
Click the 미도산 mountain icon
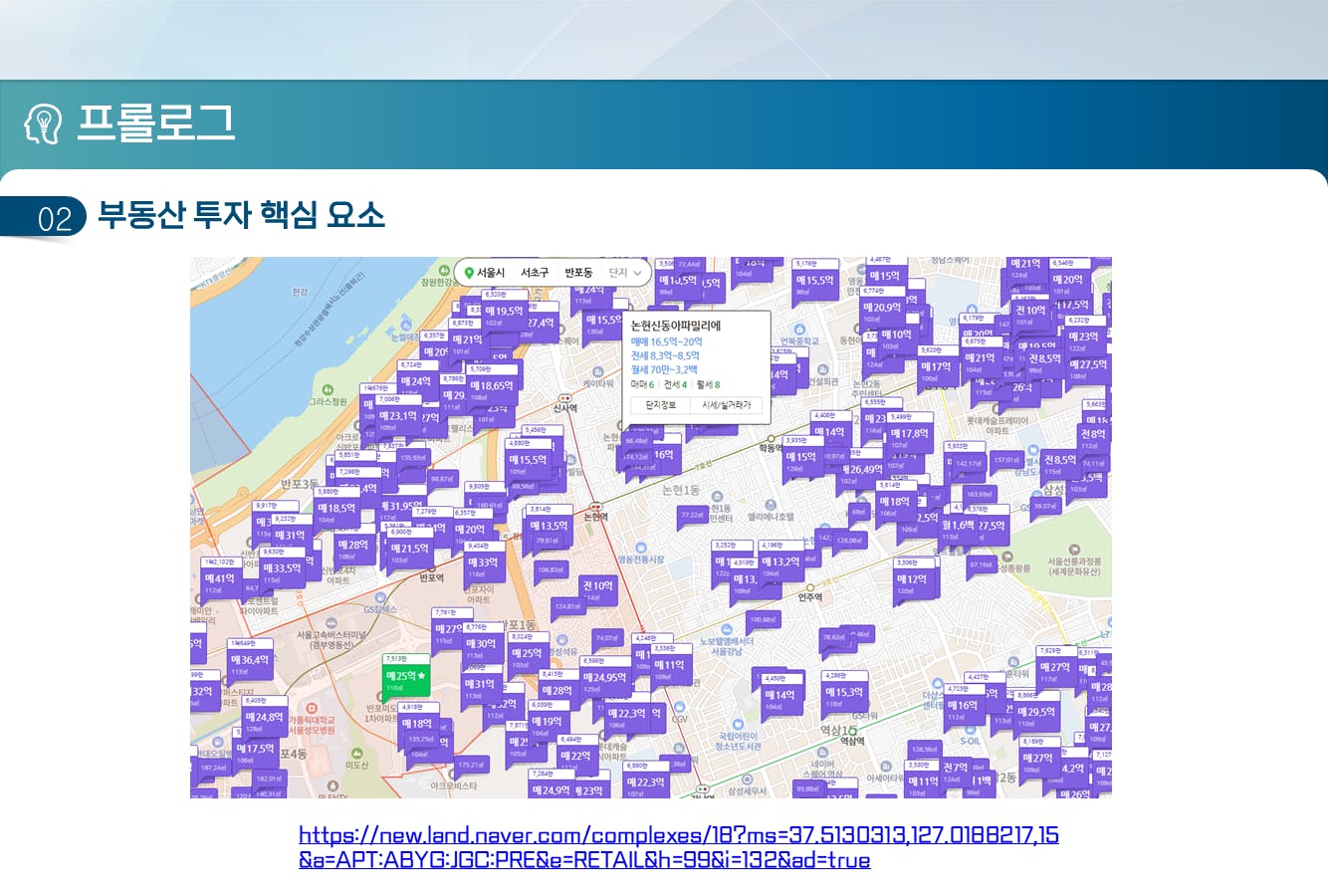[355, 752]
